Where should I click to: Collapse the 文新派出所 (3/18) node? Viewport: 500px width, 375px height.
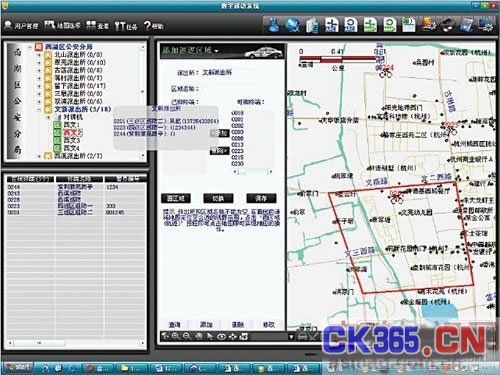[39, 109]
